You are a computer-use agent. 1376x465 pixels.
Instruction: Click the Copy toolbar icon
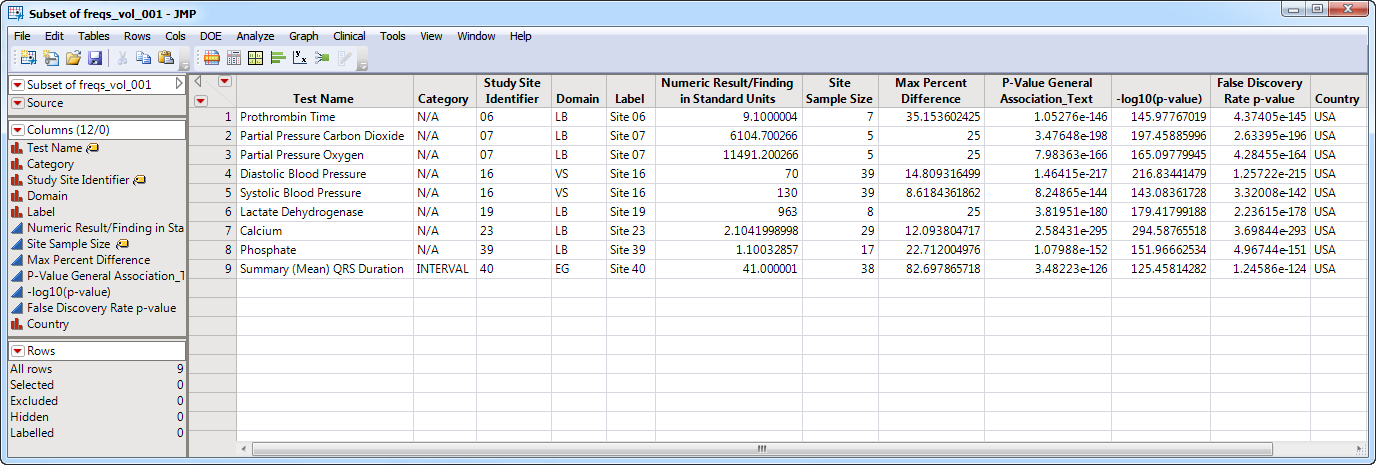pyautogui.click(x=143, y=59)
